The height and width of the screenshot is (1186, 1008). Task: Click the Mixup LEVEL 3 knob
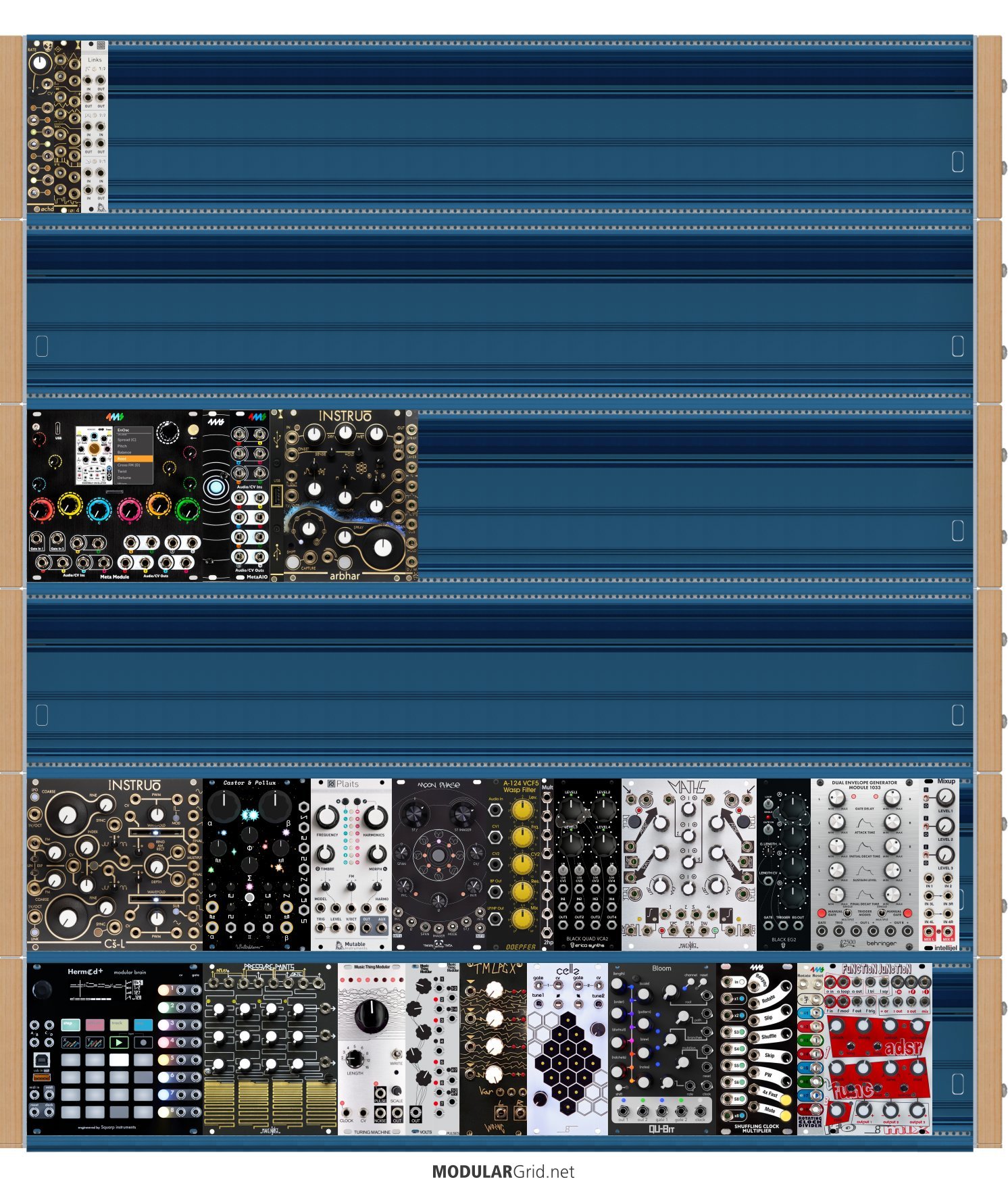click(x=945, y=855)
